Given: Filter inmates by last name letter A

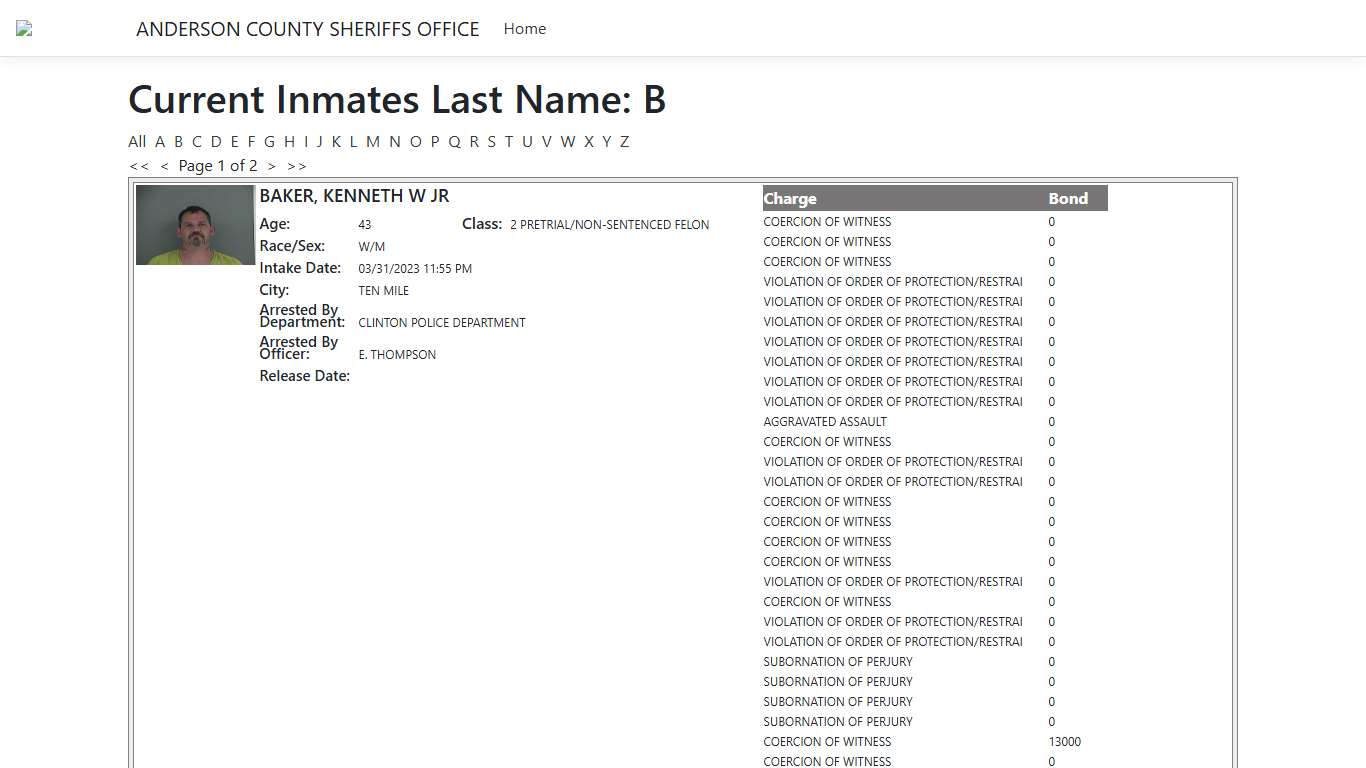Looking at the screenshot, I should [160, 141].
